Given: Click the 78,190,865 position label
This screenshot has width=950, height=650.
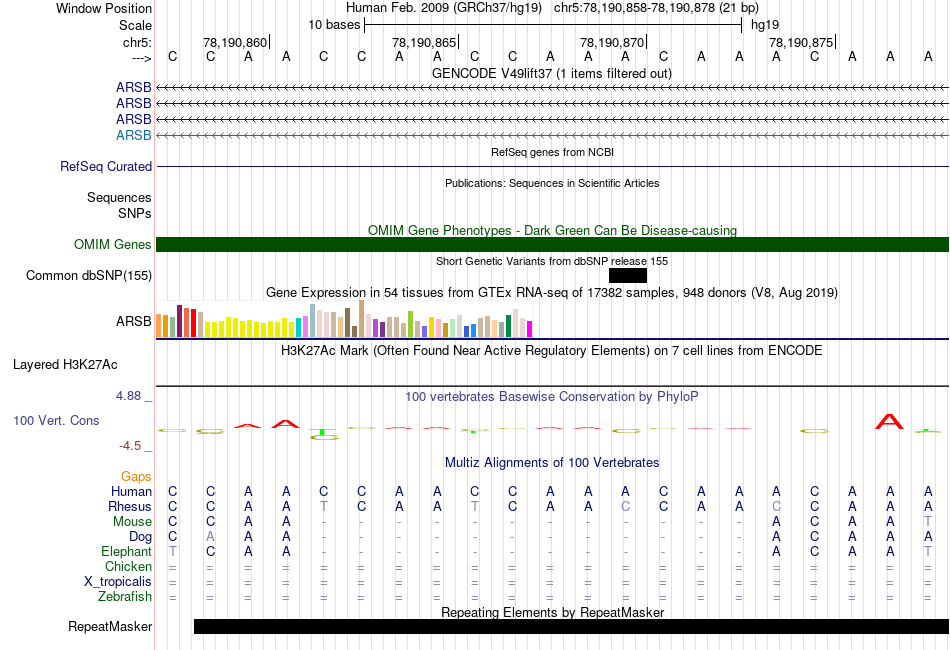Looking at the screenshot, I should 424,42.
